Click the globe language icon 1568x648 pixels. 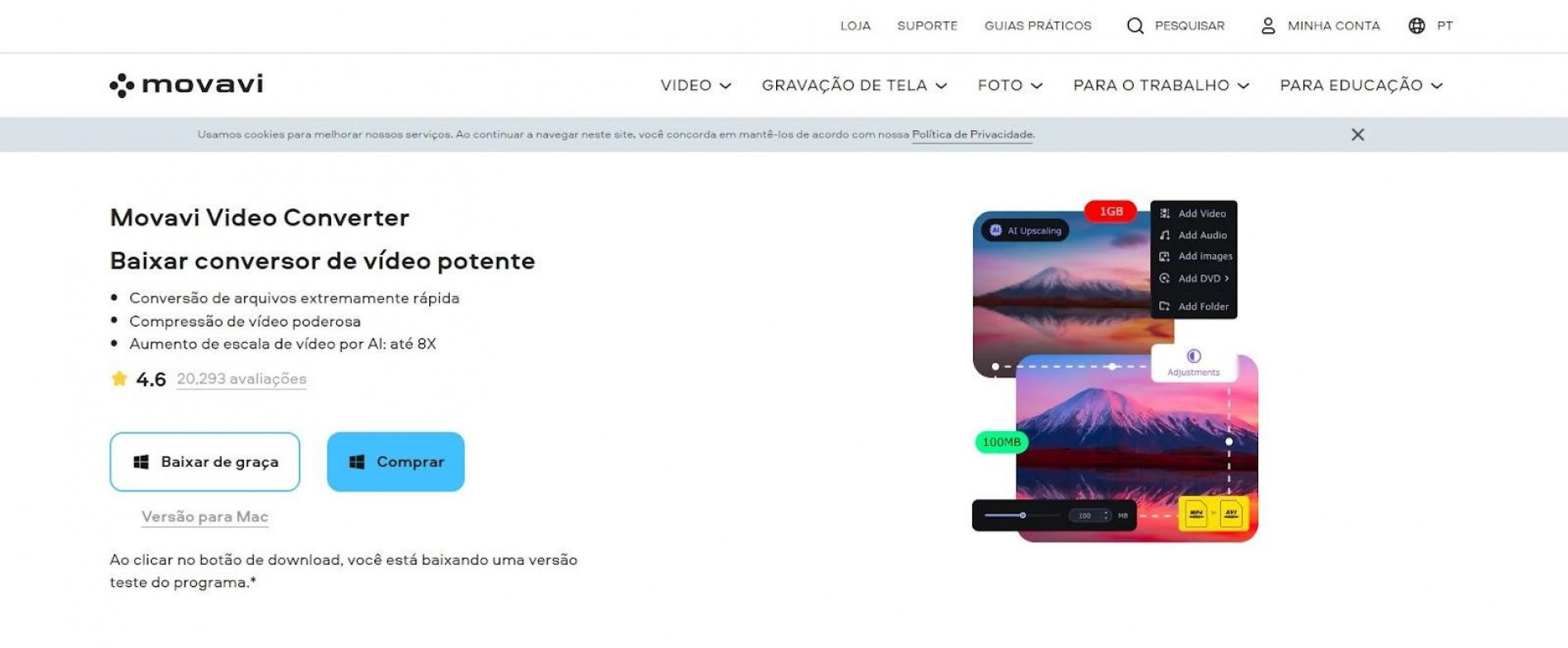point(1416,26)
